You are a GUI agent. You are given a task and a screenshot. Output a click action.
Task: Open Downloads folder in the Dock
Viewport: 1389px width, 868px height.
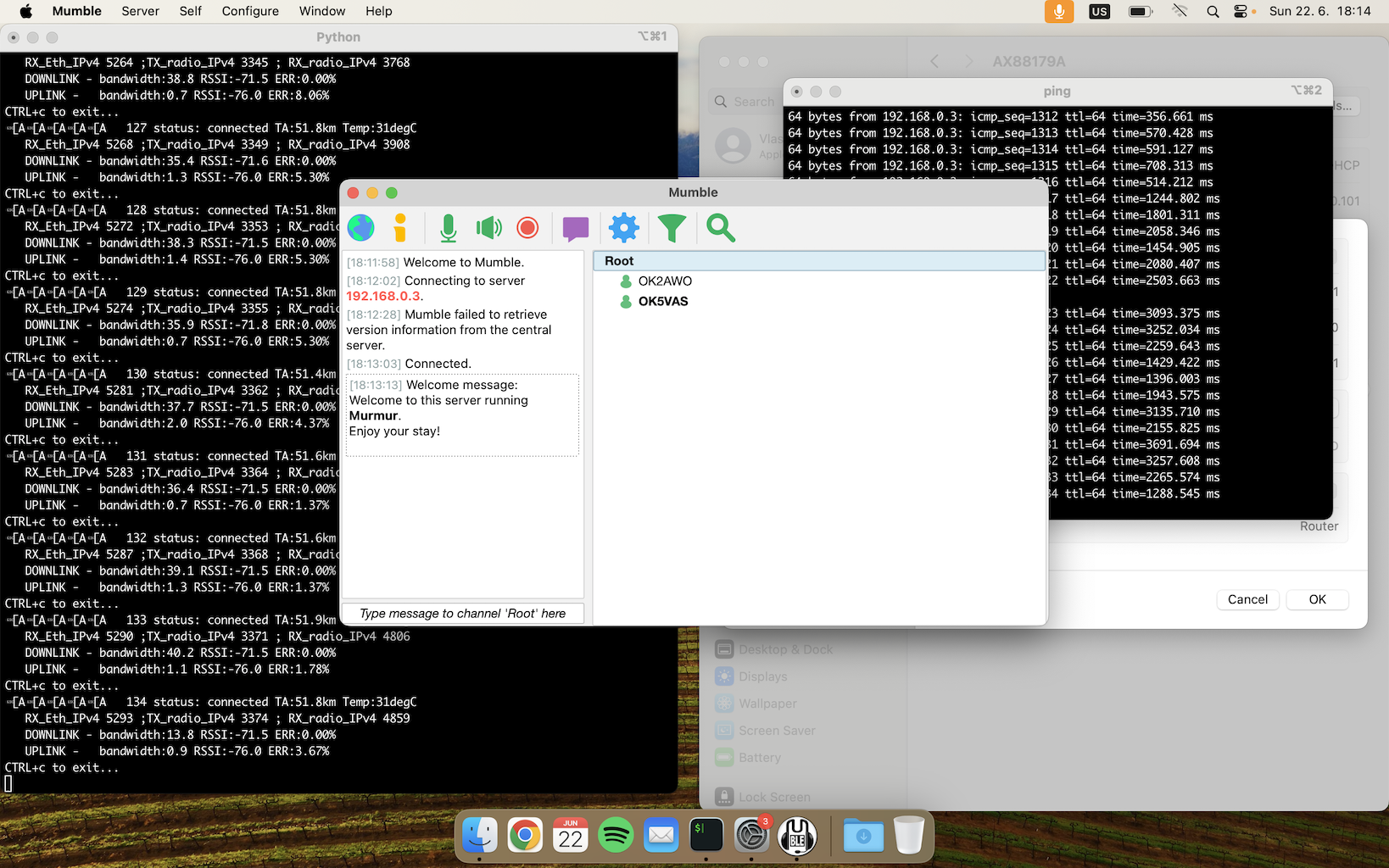[863, 836]
